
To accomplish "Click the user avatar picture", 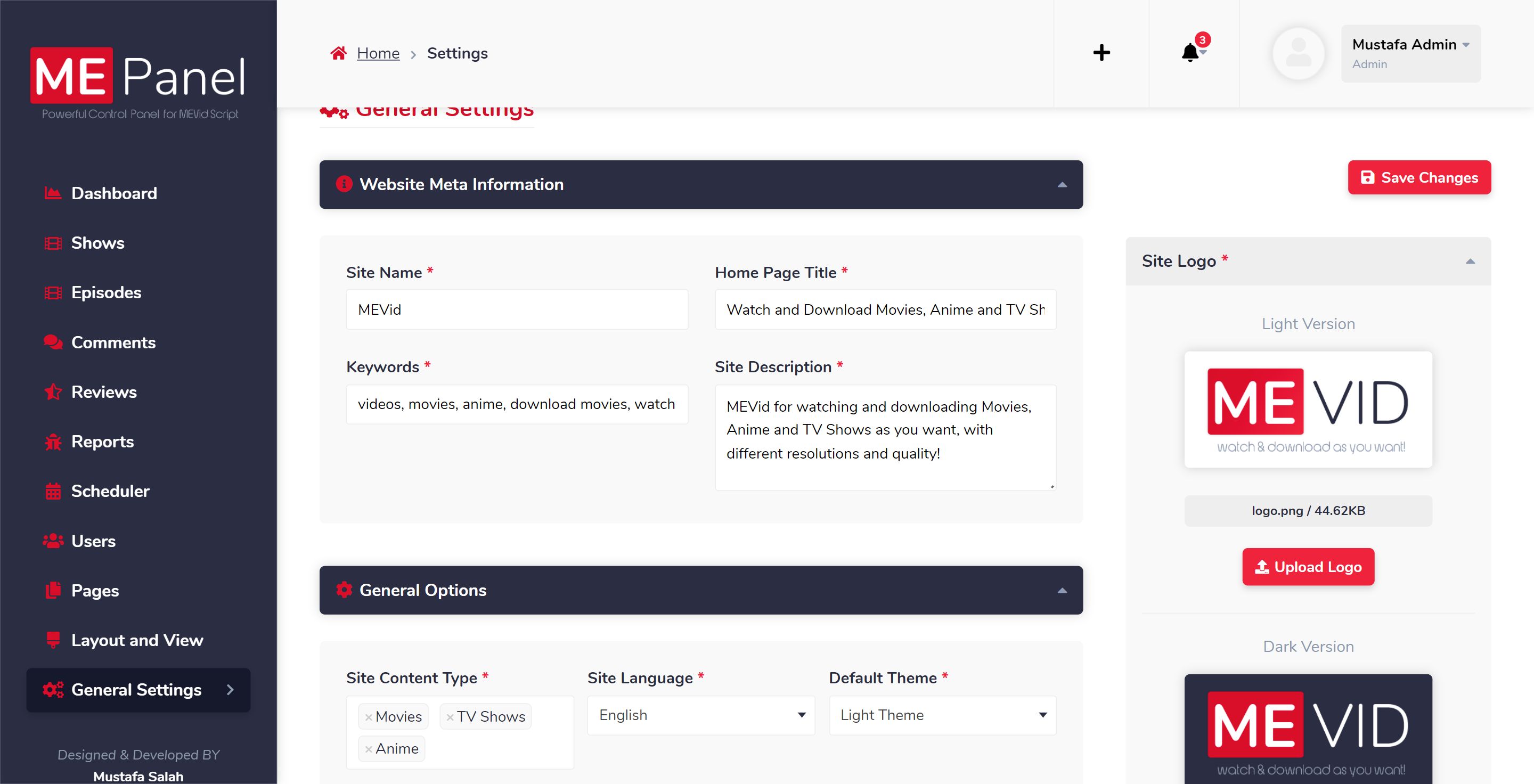I will pyautogui.click(x=1298, y=53).
